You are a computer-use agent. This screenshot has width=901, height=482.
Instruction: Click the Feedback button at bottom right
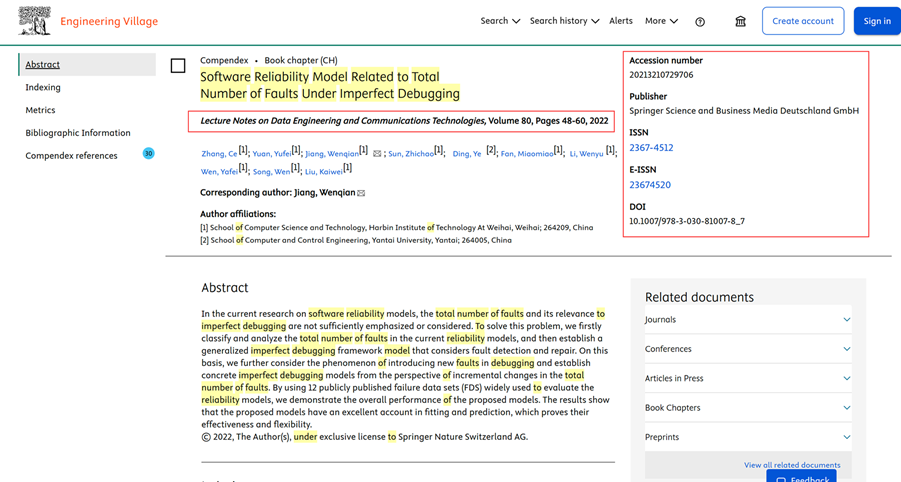pyautogui.click(x=801, y=478)
